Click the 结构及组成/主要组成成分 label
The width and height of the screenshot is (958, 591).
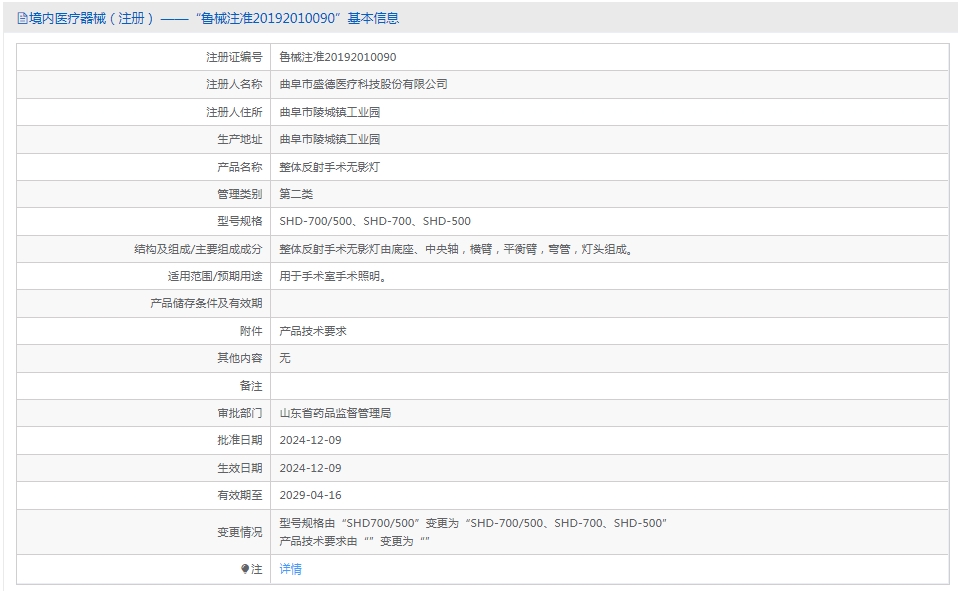coord(198,249)
